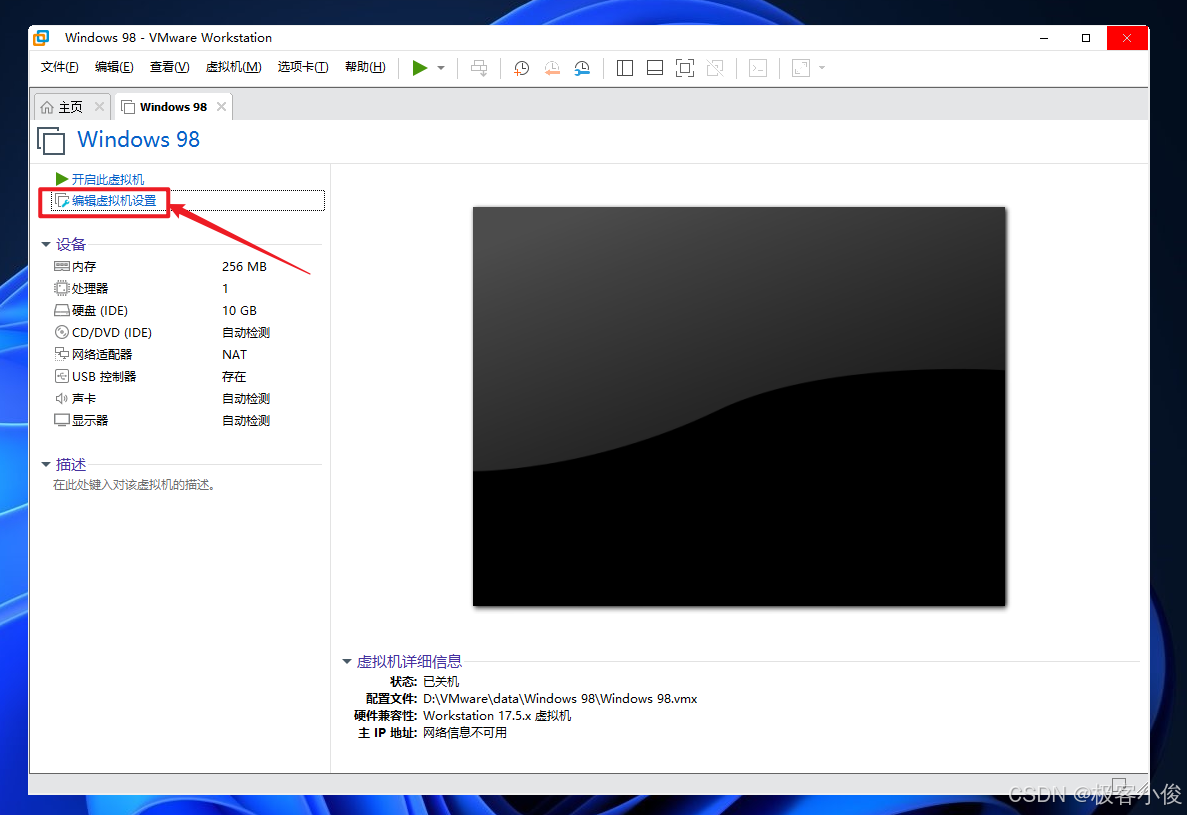This screenshot has height=815, width=1187.
Task: Toggle the library sidebar view icon
Action: (625, 68)
